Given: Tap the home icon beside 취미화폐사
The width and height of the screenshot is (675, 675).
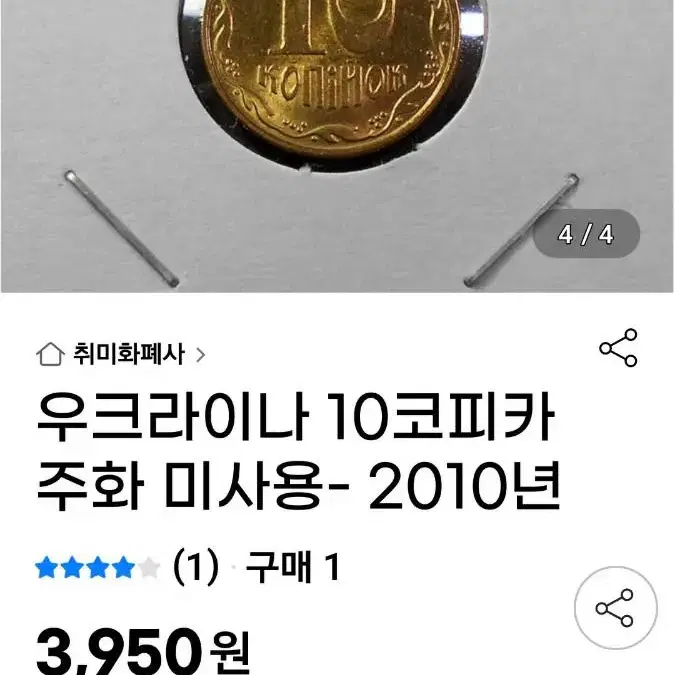Looking at the screenshot, I should point(50,354).
